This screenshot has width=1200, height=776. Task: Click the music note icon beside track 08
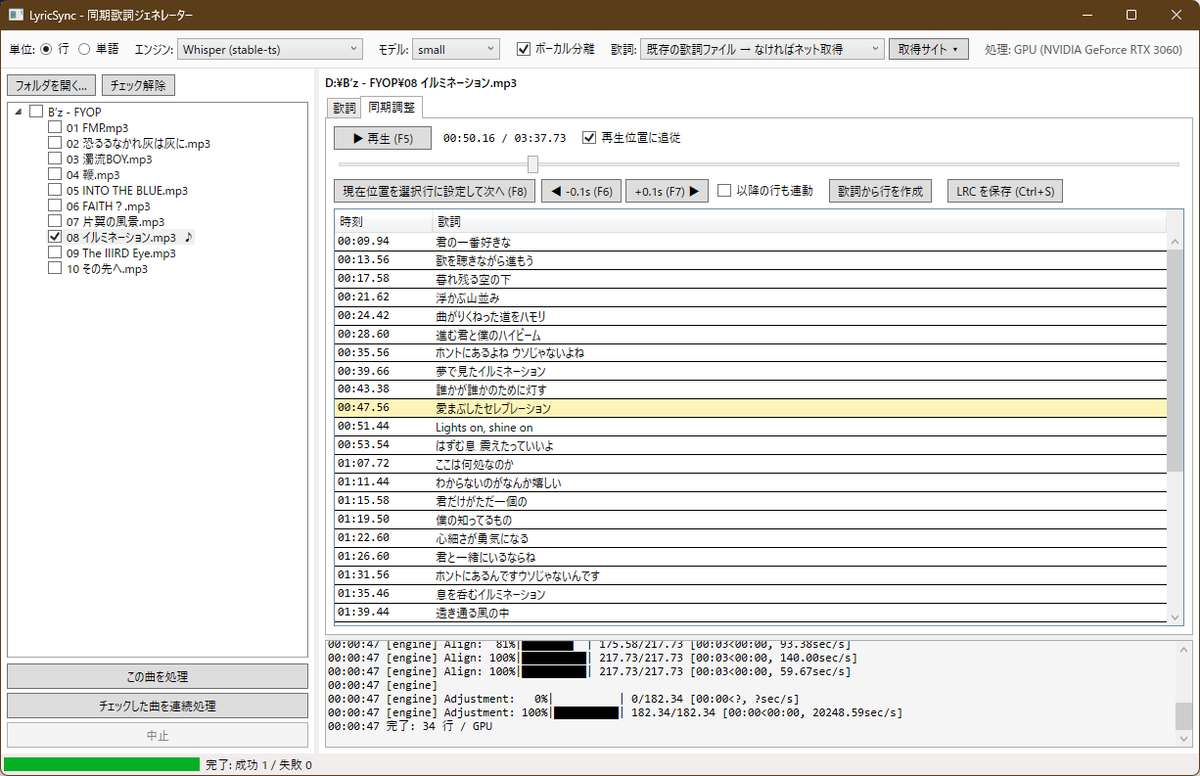189,237
